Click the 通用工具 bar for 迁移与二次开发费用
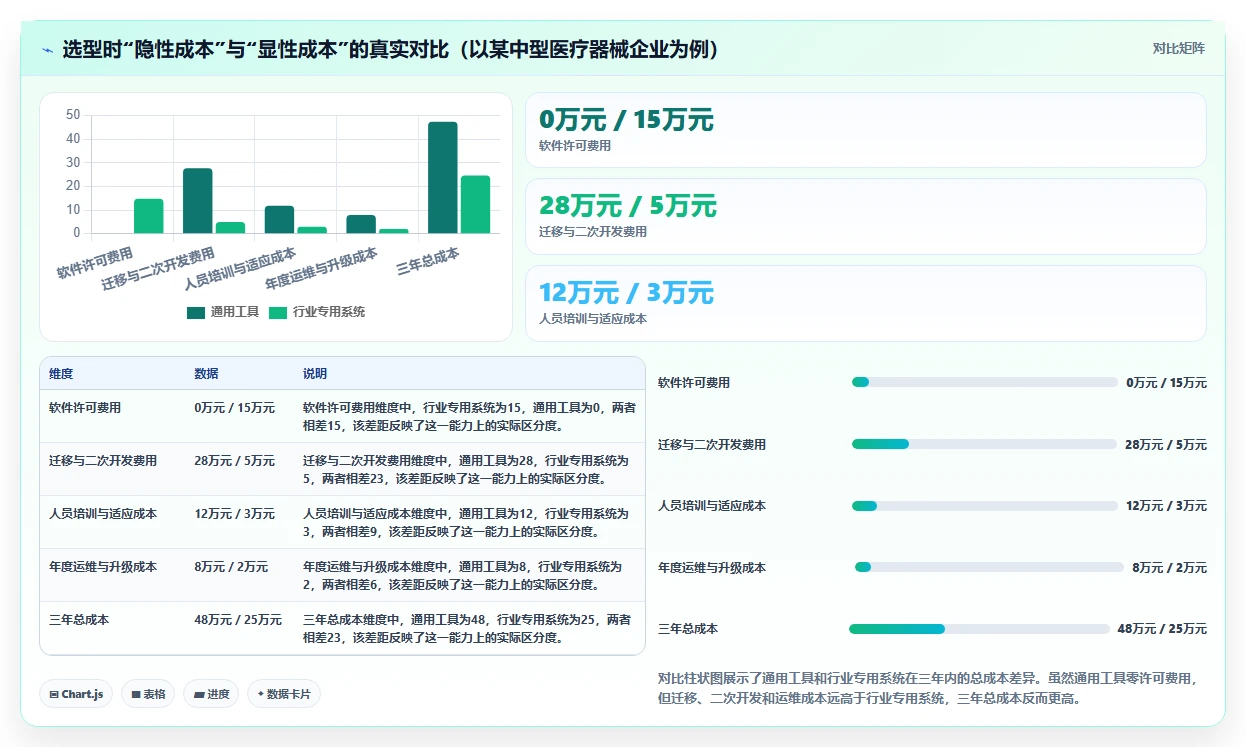The width and height of the screenshot is (1246, 747). 197,201
